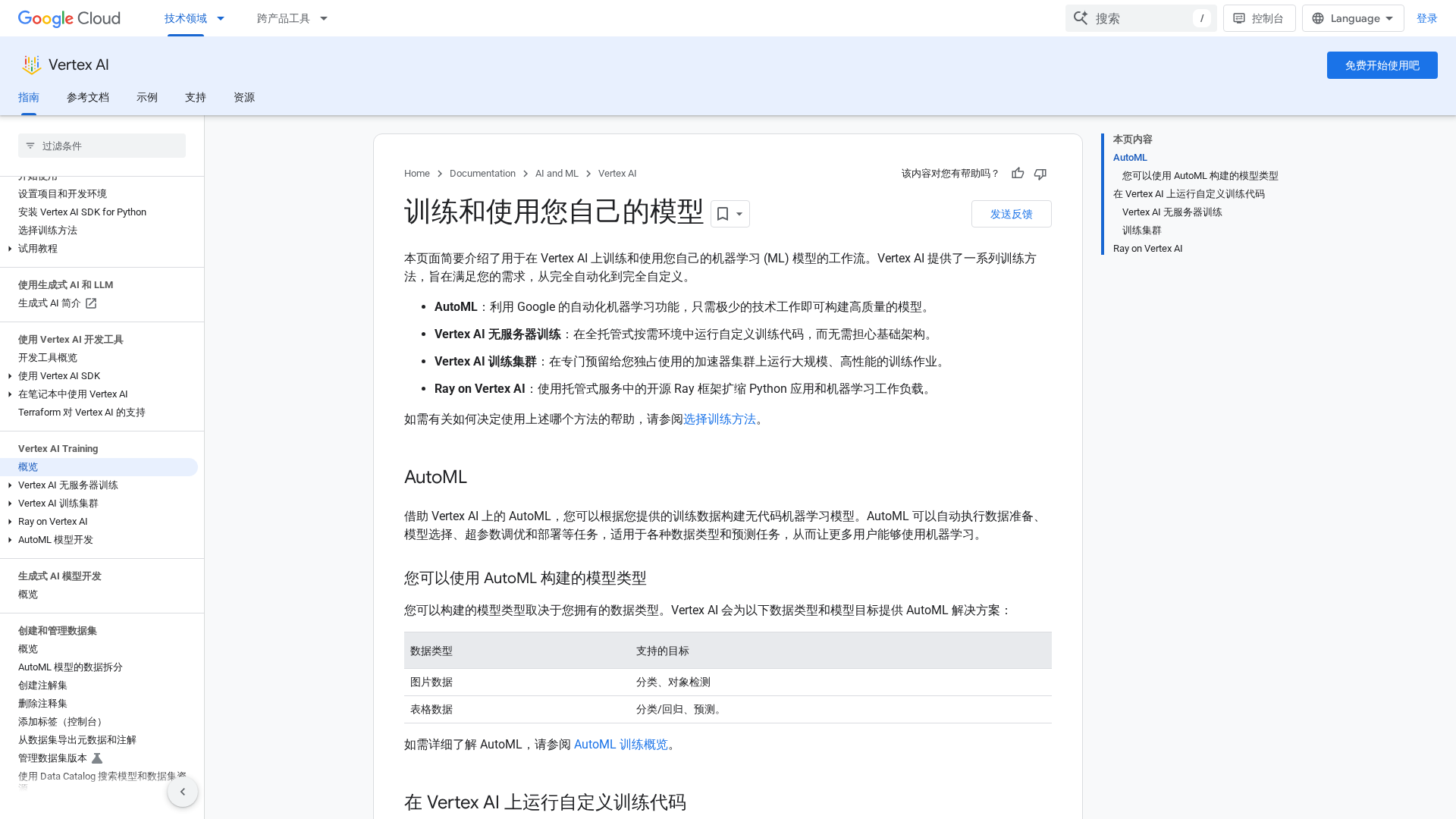Open the 技术领域 dropdown menu
This screenshot has height=819, width=1456.
point(194,18)
